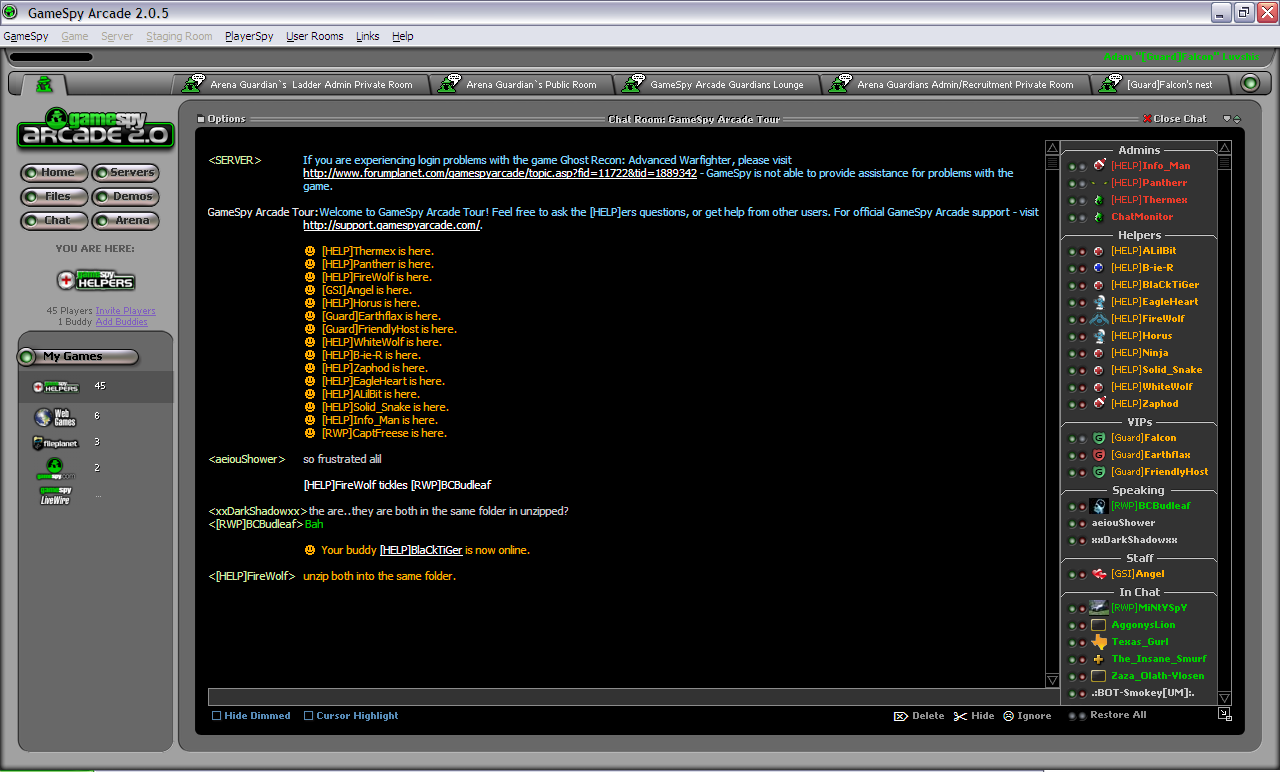
Task: Click the [HELP]BlaCkTiGer buddy link in chat
Action: (420, 550)
